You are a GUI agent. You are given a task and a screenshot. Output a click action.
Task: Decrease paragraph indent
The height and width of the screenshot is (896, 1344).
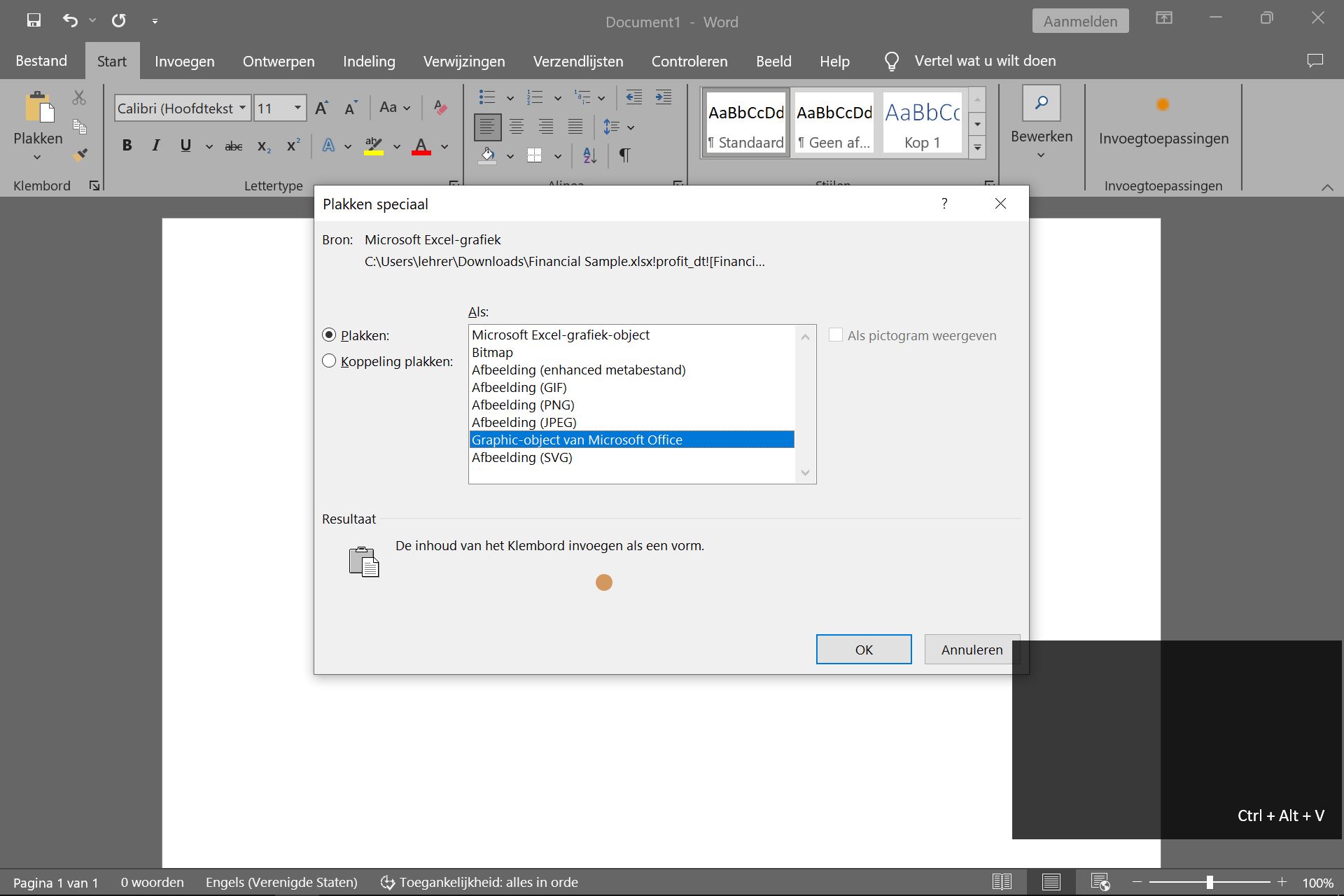click(633, 97)
